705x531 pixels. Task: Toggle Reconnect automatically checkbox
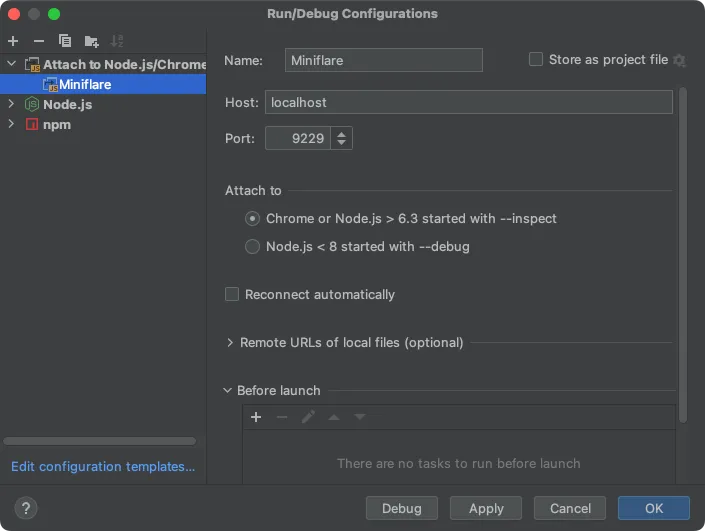(232, 294)
